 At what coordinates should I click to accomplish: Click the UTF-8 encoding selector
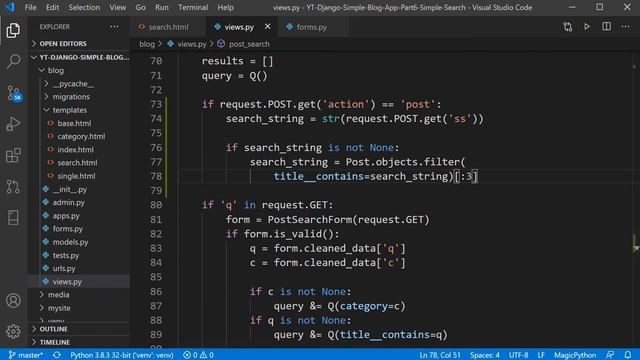tap(518, 355)
